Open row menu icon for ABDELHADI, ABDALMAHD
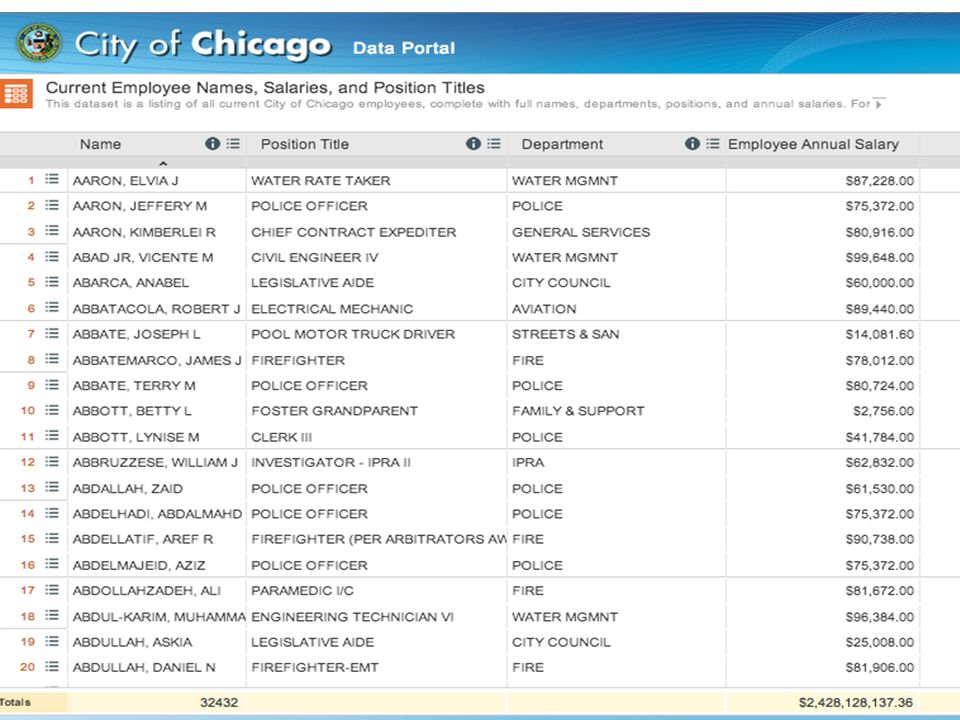The height and width of the screenshot is (720, 960). coord(52,513)
